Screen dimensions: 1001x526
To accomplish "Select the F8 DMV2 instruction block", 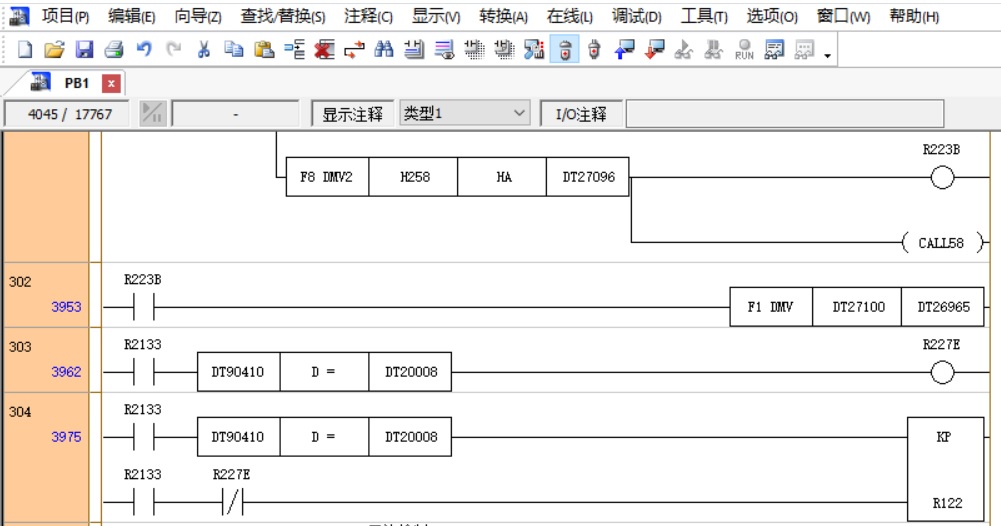I will (327, 177).
